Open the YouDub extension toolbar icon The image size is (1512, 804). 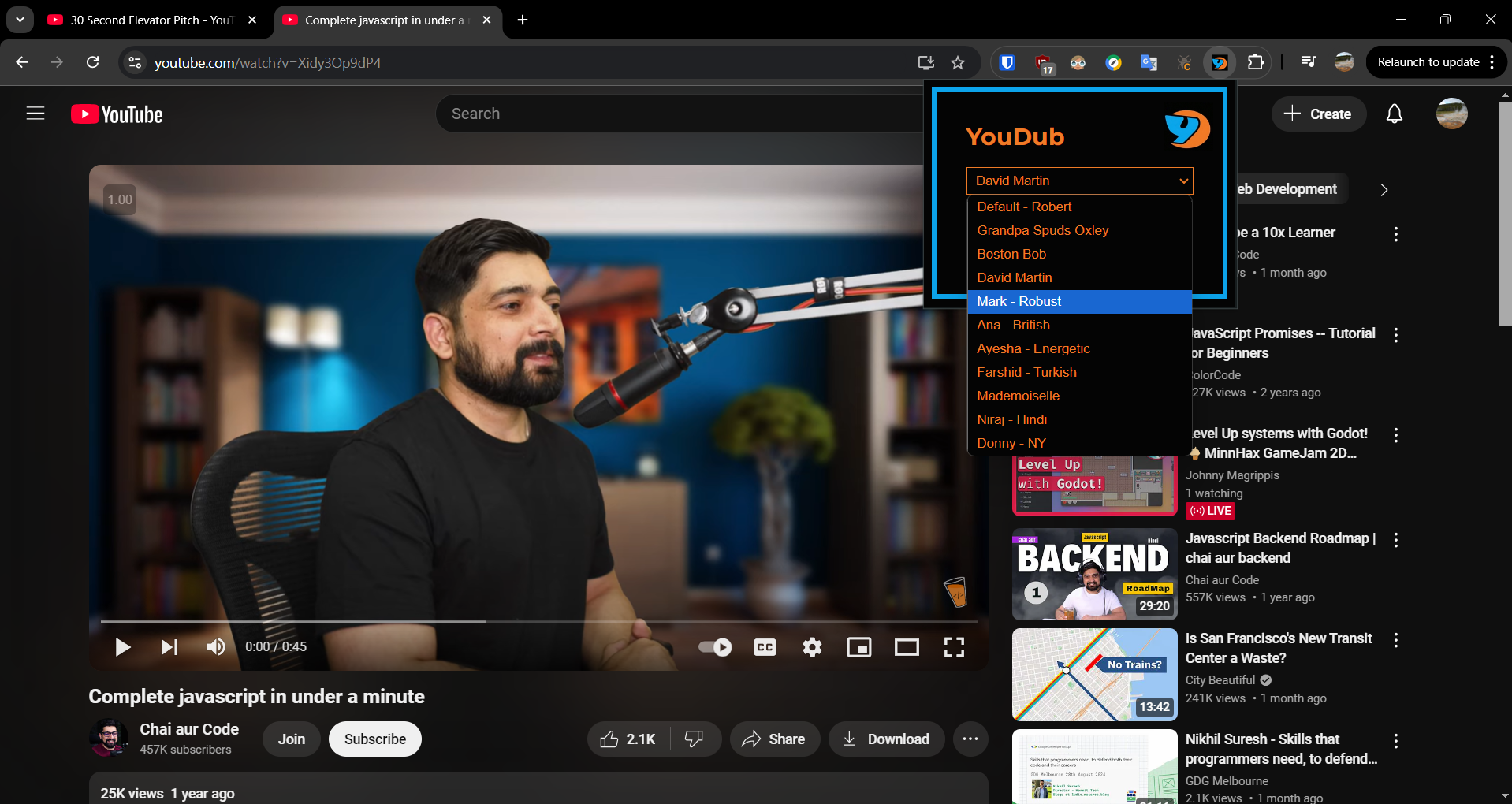[1219, 62]
